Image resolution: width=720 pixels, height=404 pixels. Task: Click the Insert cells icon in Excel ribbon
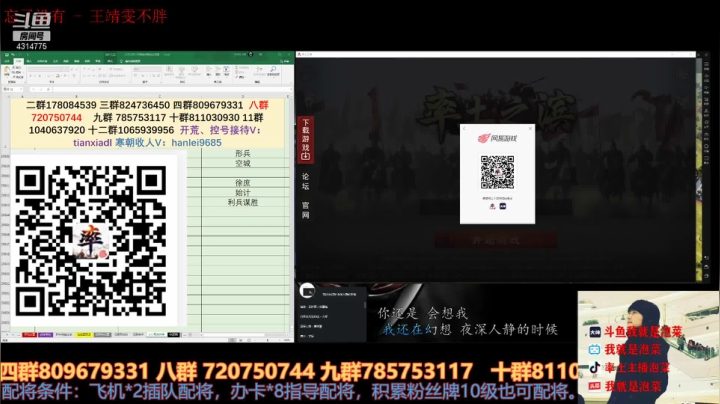point(209,69)
